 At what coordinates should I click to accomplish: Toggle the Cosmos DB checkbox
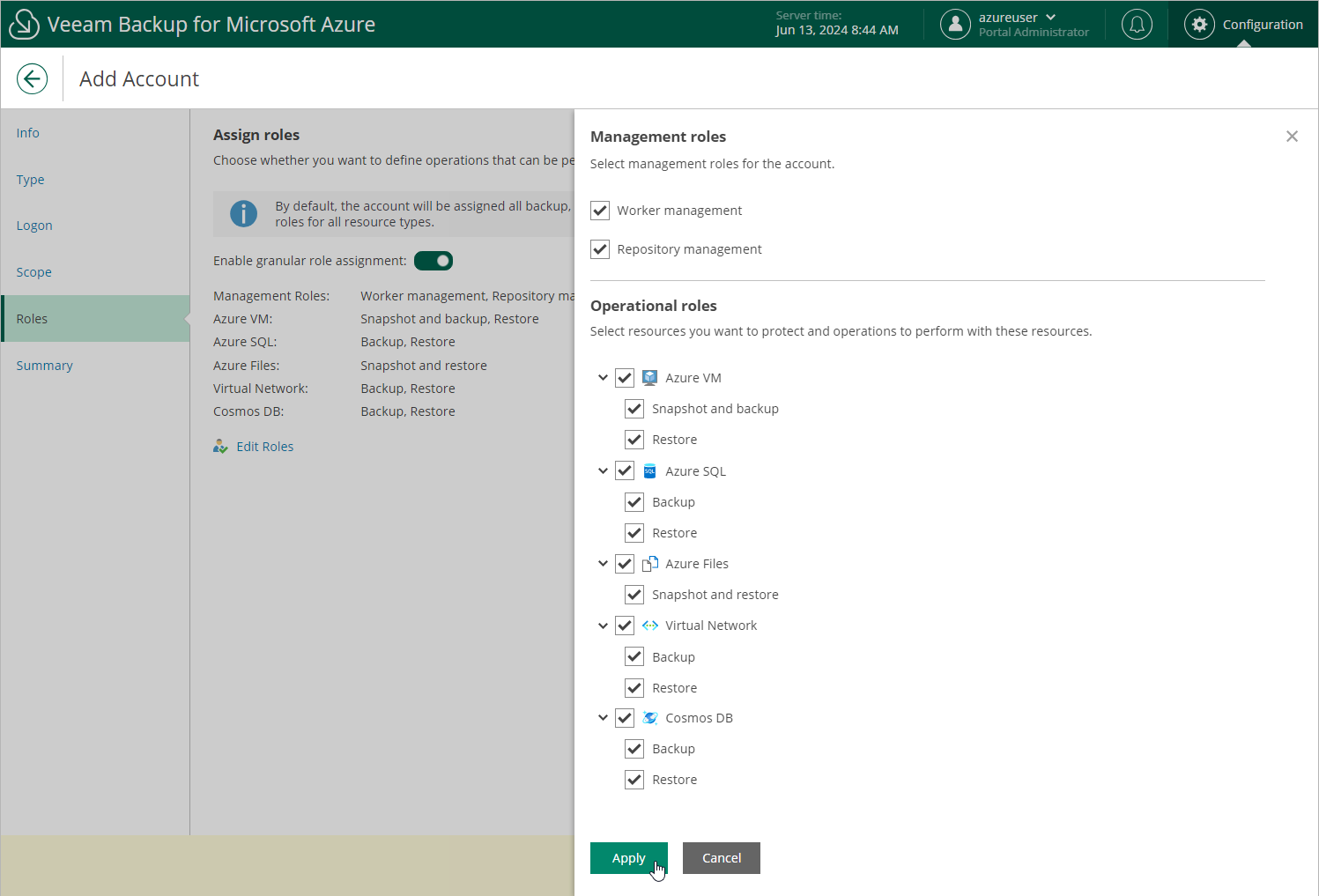pos(625,718)
